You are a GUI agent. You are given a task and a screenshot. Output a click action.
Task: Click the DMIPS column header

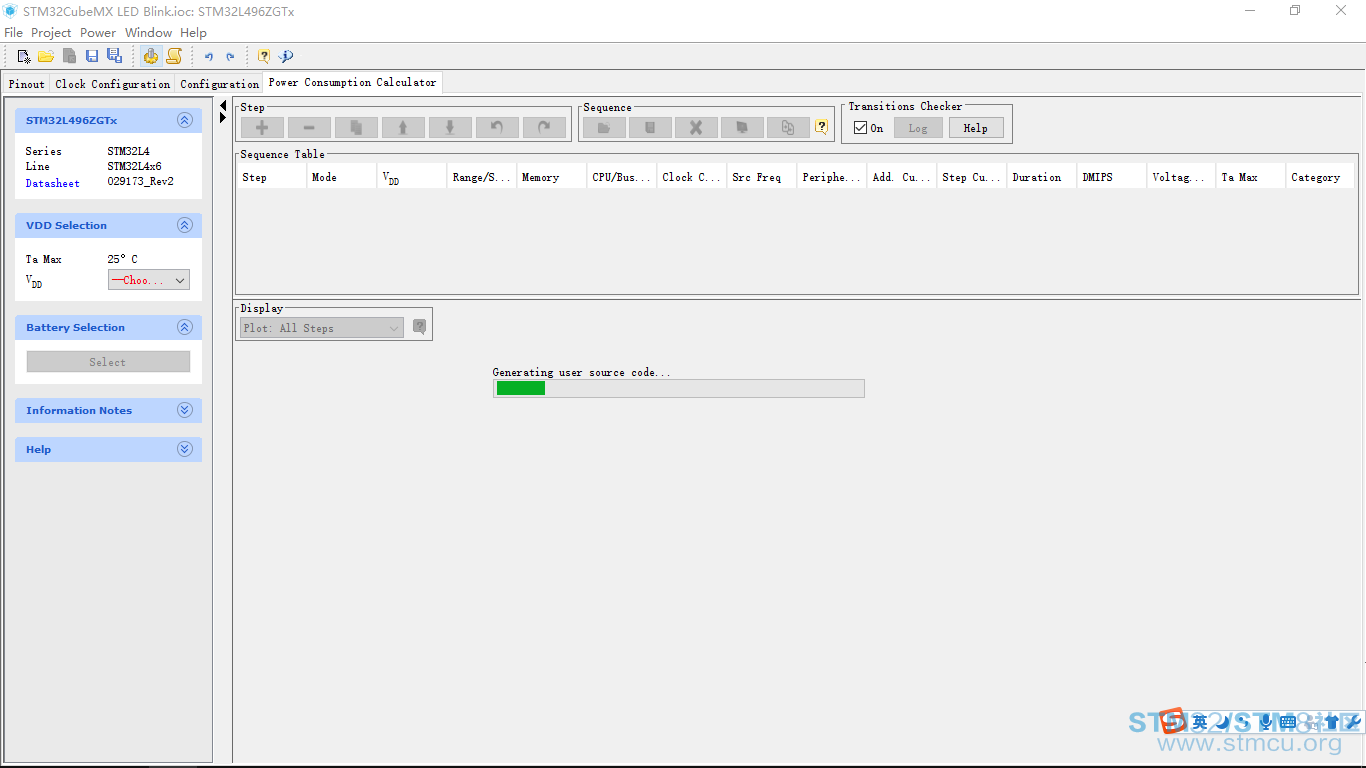pyautogui.click(x=1112, y=177)
